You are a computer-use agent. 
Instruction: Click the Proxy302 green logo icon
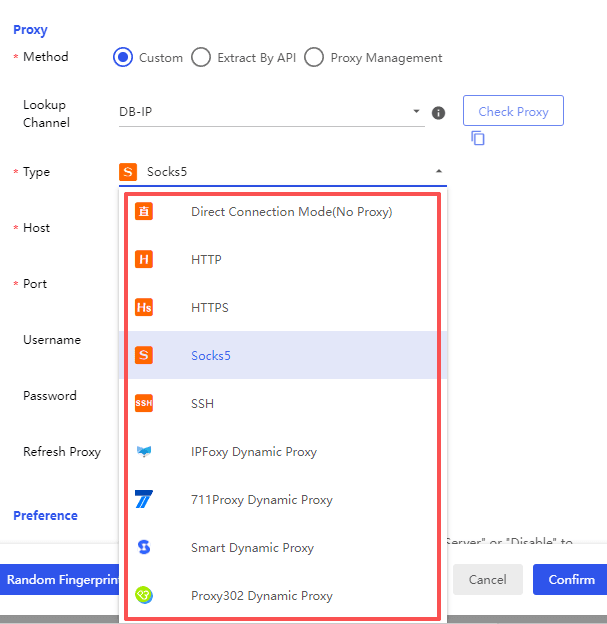pyautogui.click(x=144, y=595)
